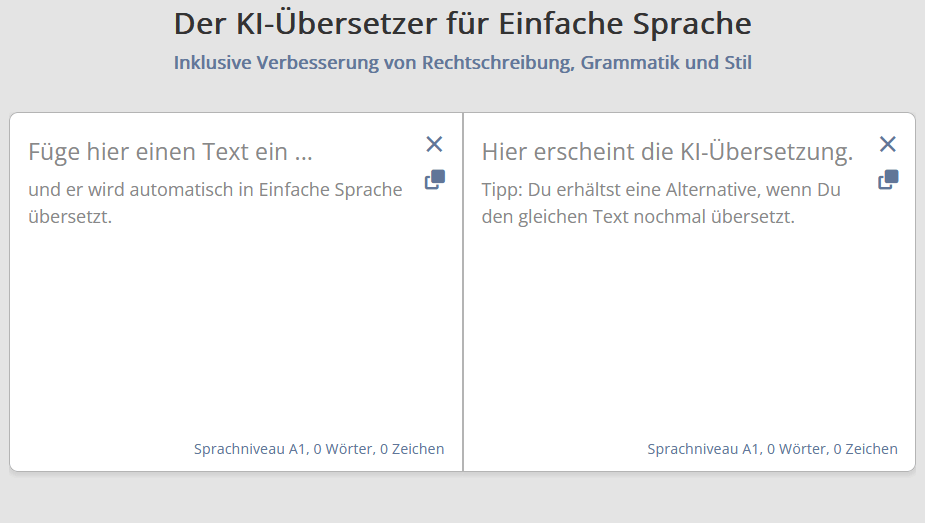925x523 pixels.
Task: Click 'Hier erscheint die KI-Übersetzung.' output heading
Action: pyautogui.click(x=666, y=152)
